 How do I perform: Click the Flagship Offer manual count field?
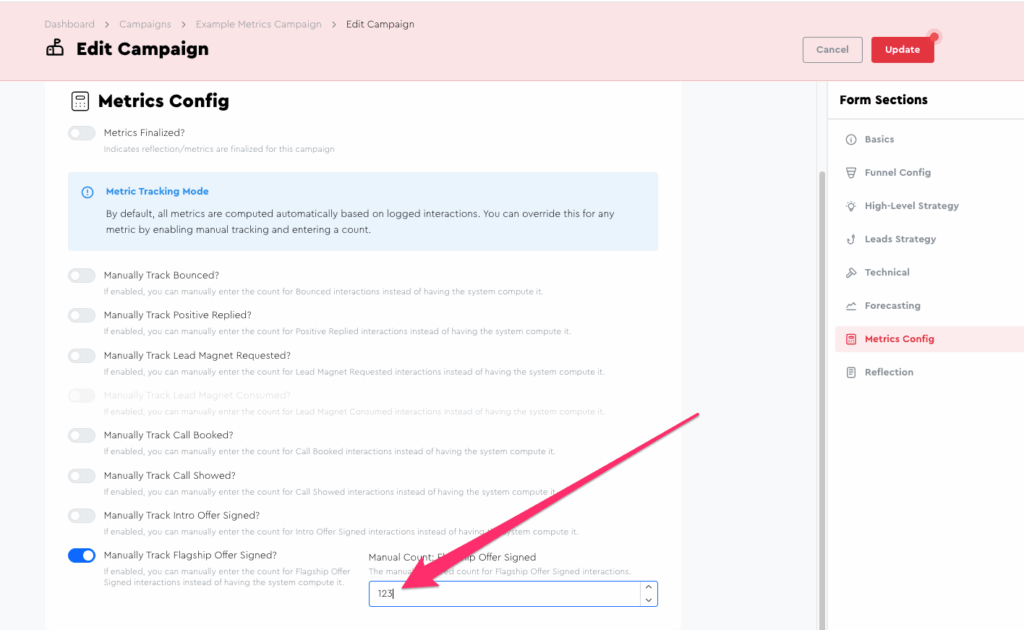pos(504,594)
